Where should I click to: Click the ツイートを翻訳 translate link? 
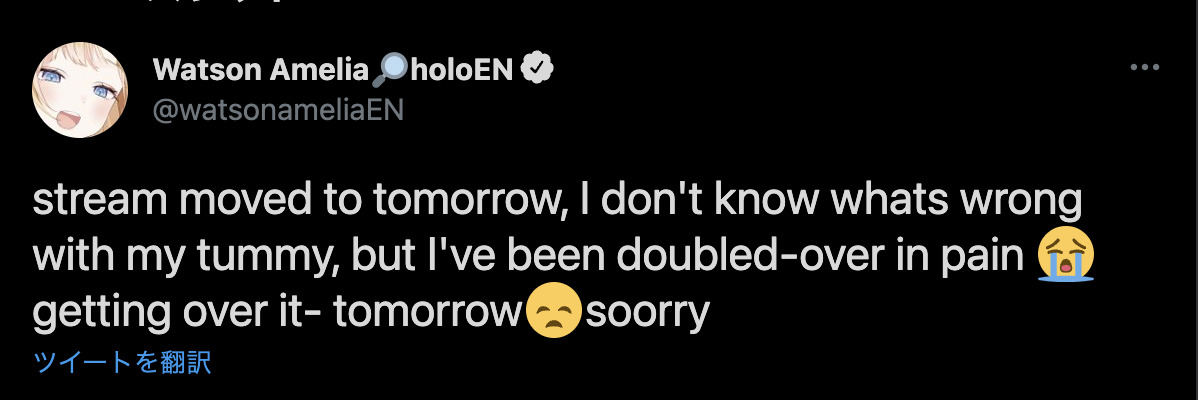tap(122, 362)
